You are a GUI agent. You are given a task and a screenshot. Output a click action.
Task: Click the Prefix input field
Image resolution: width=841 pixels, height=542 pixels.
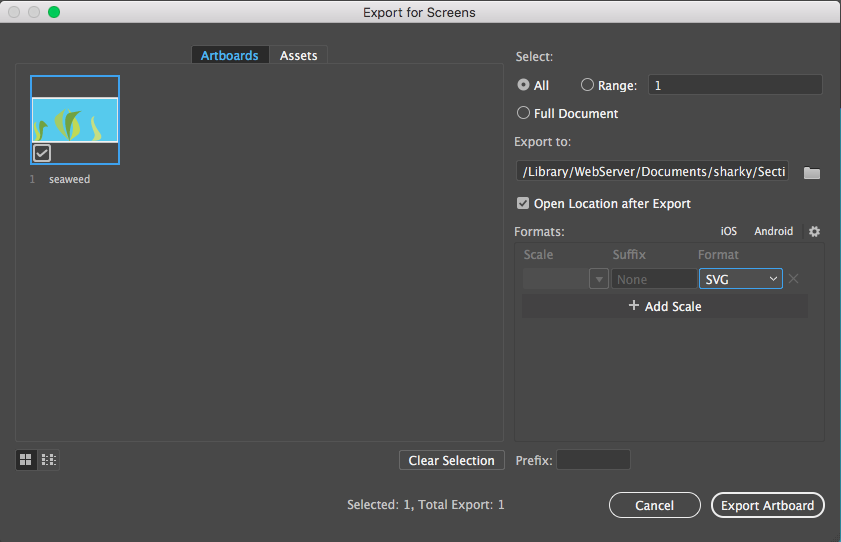[593, 460]
